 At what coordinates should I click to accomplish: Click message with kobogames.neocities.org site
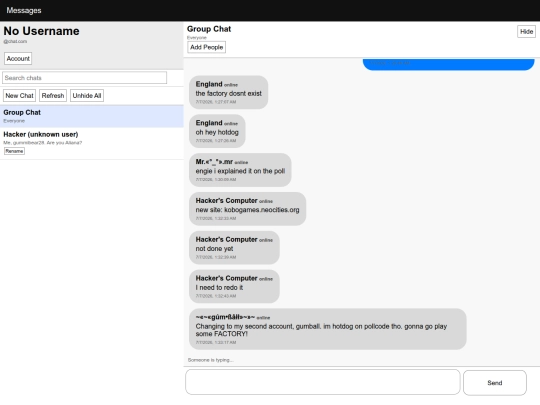coord(247,209)
